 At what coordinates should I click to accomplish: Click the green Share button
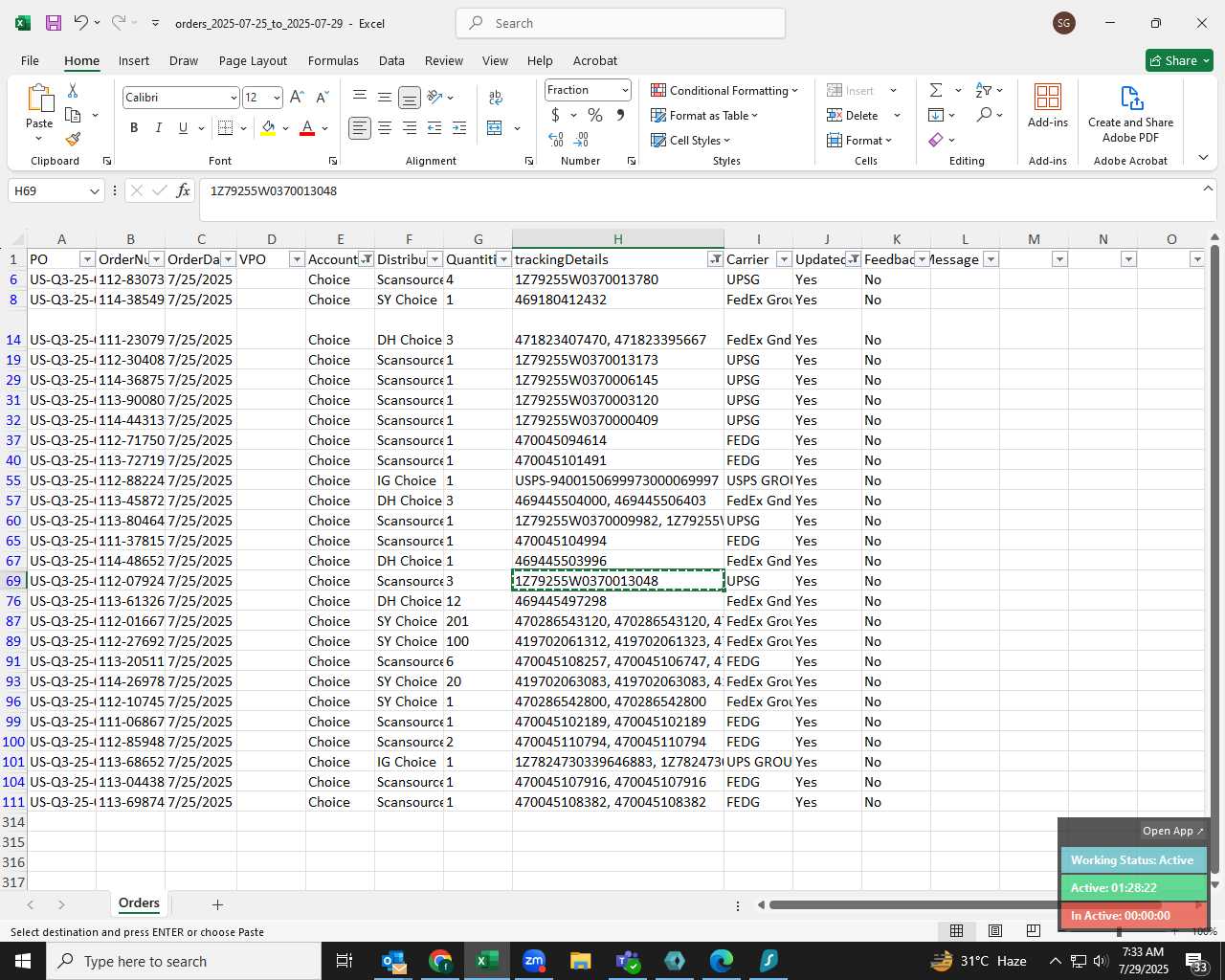[x=1179, y=60]
